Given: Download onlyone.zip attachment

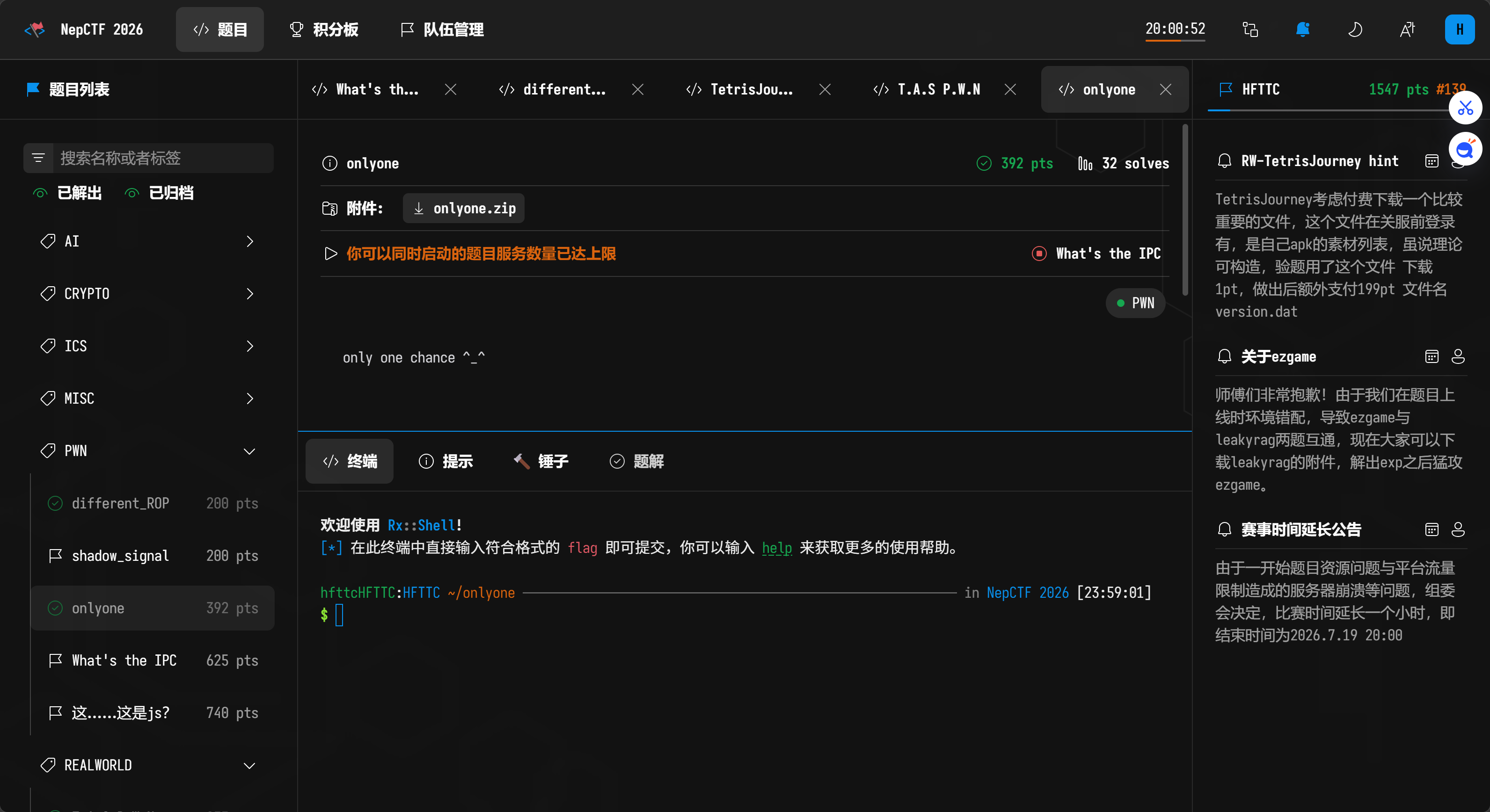Looking at the screenshot, I should [464, 208].
